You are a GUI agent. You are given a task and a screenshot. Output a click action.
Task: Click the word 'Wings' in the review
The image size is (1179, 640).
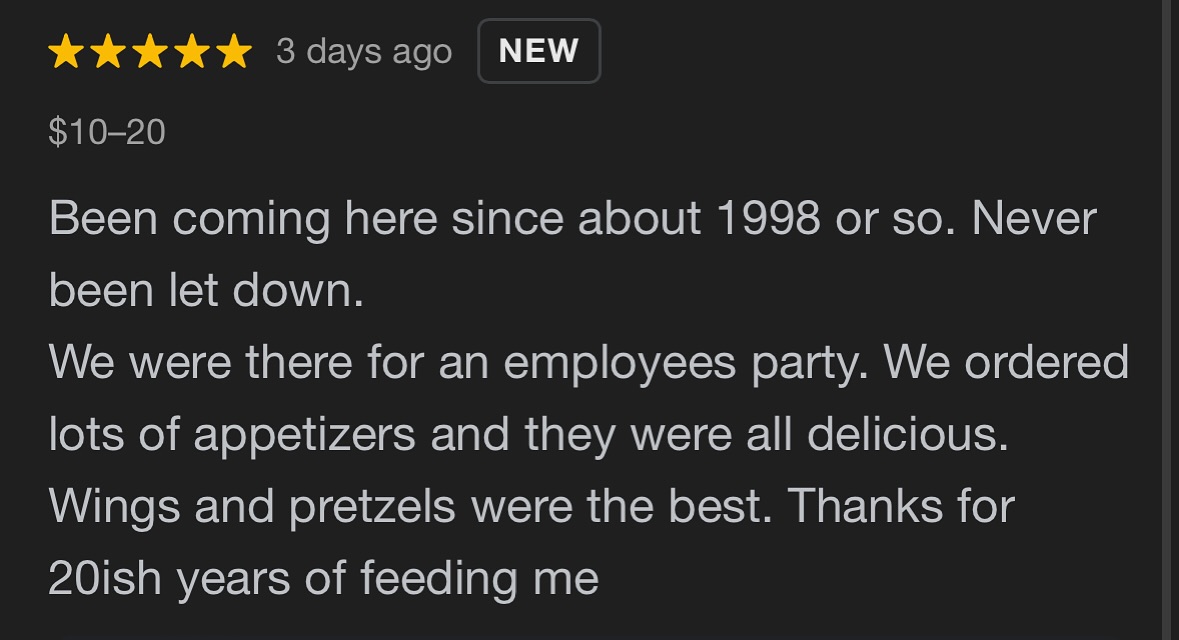114,507
